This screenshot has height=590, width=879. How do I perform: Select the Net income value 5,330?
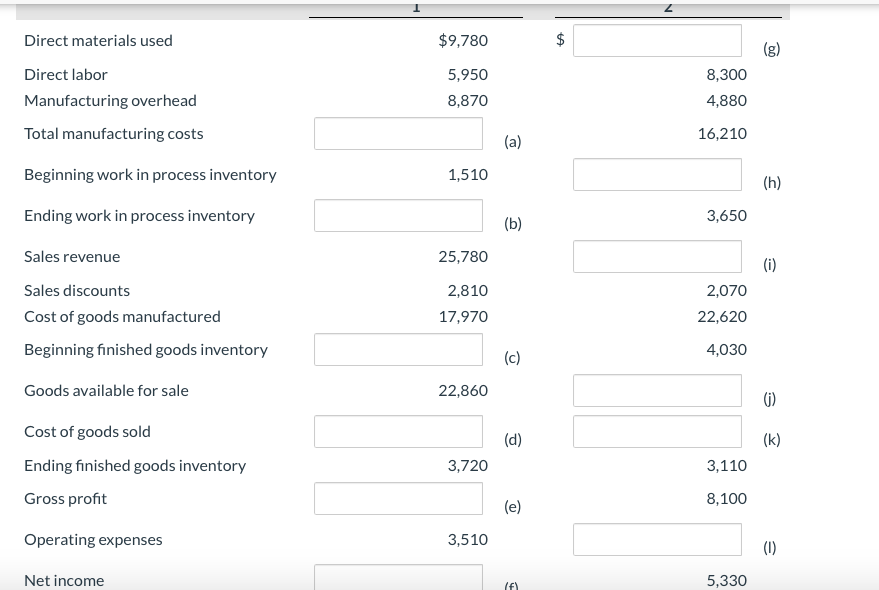click(x=726, y=580)
